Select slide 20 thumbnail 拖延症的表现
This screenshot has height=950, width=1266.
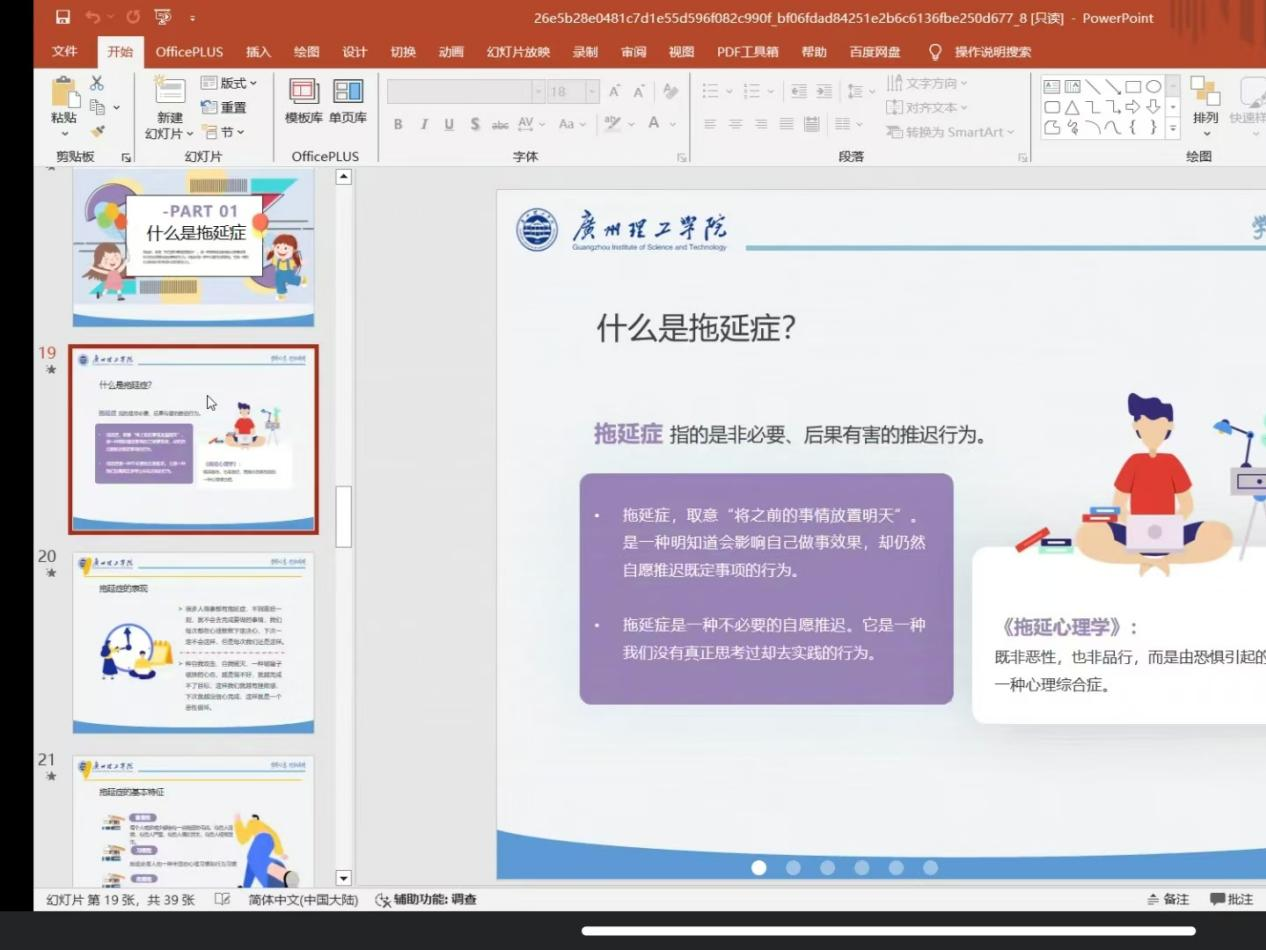[x=193, y=643]
